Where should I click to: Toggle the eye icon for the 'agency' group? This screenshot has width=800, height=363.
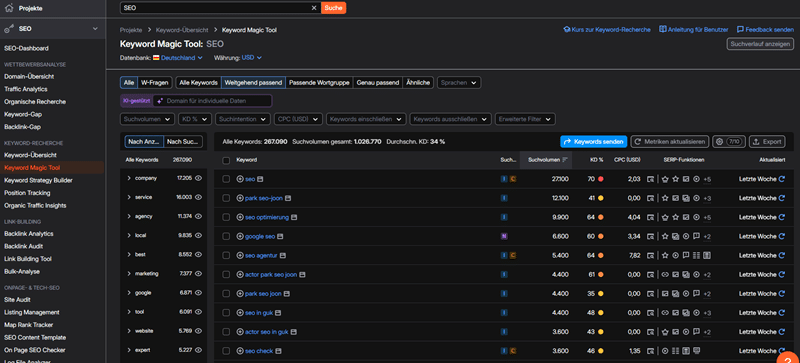[x=198, y=216]
